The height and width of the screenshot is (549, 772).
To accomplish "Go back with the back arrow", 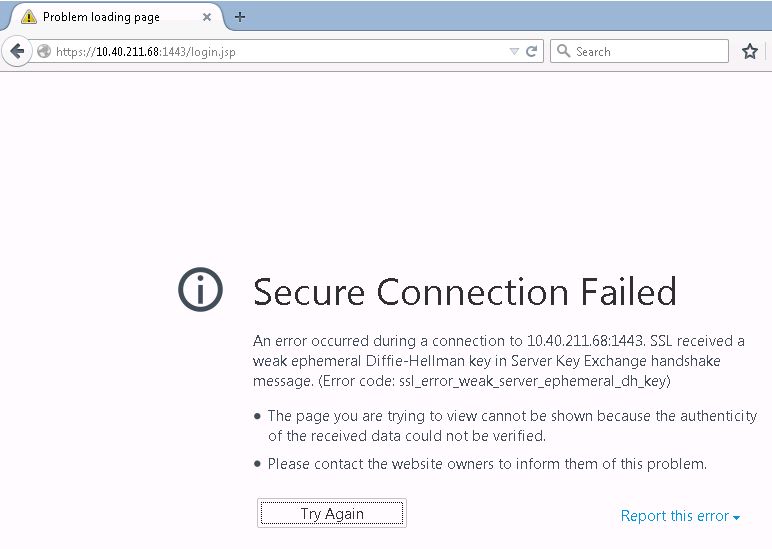I will coord(16,51).
